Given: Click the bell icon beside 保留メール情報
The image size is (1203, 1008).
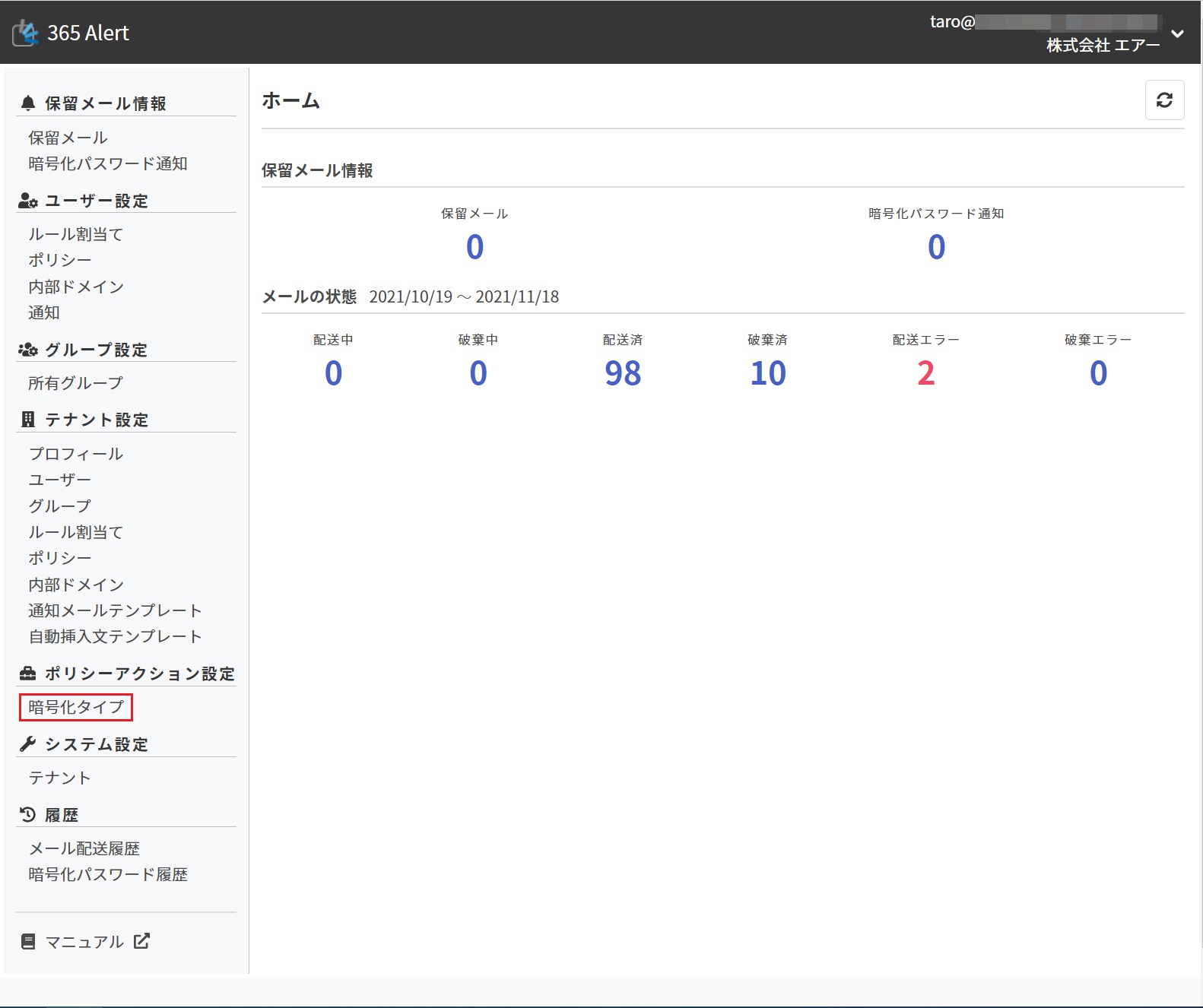Looking at the screenshot, I should tap(28, 103).
